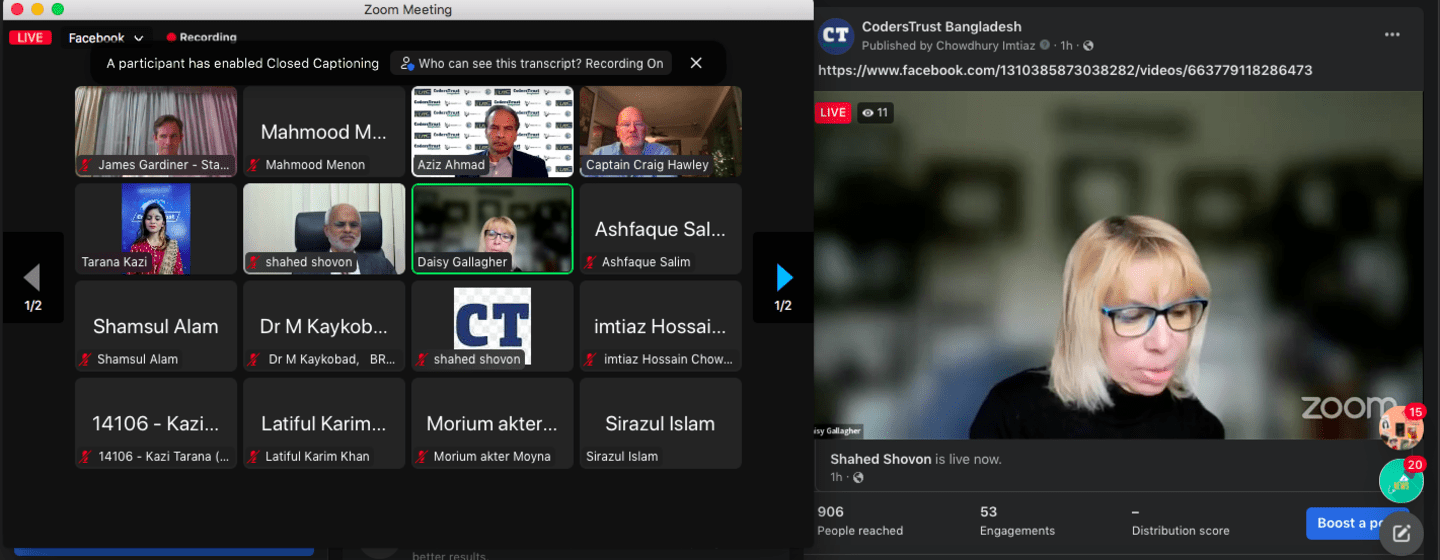The image size is (1440, 560).
Task: Open the three-dots post options menu on Facebook
Action: coord(1392,34)
